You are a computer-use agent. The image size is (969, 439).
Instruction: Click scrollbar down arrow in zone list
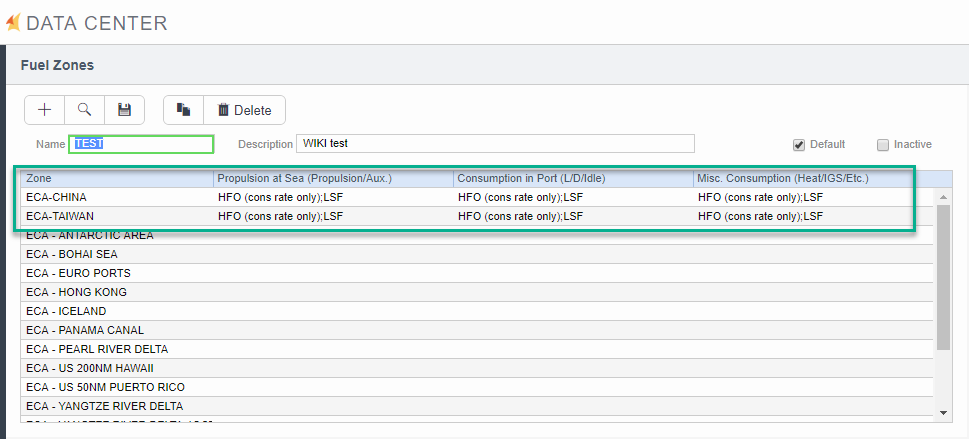click(942, 412)
